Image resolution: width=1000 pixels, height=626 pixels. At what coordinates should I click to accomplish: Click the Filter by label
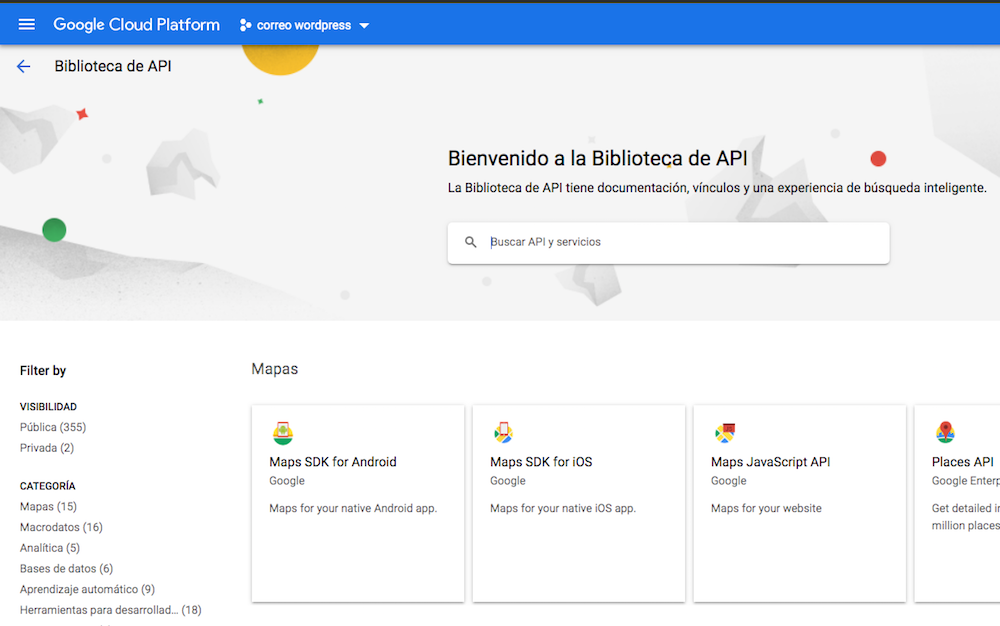pyautogui.click(x=43, y=371)
